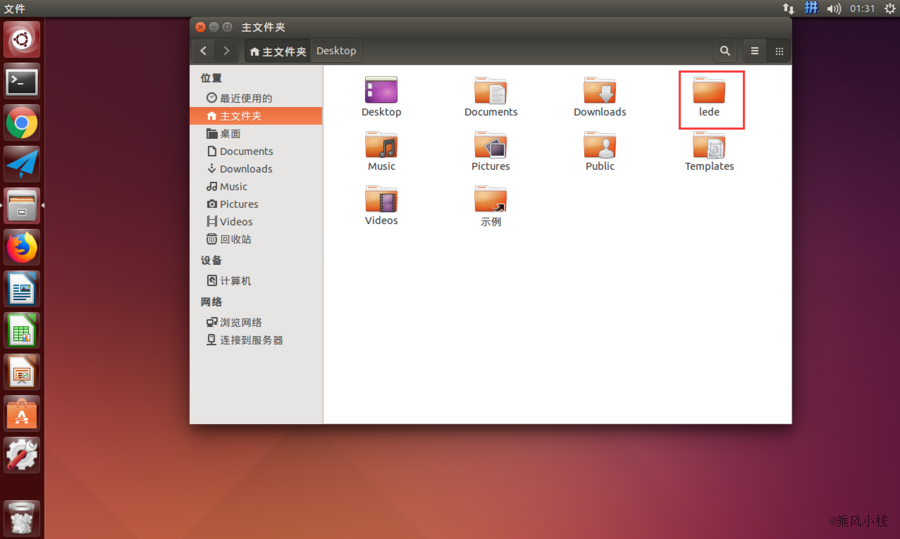Open the sound volume indicator
The image size is (900, 539).
[833, 8]
